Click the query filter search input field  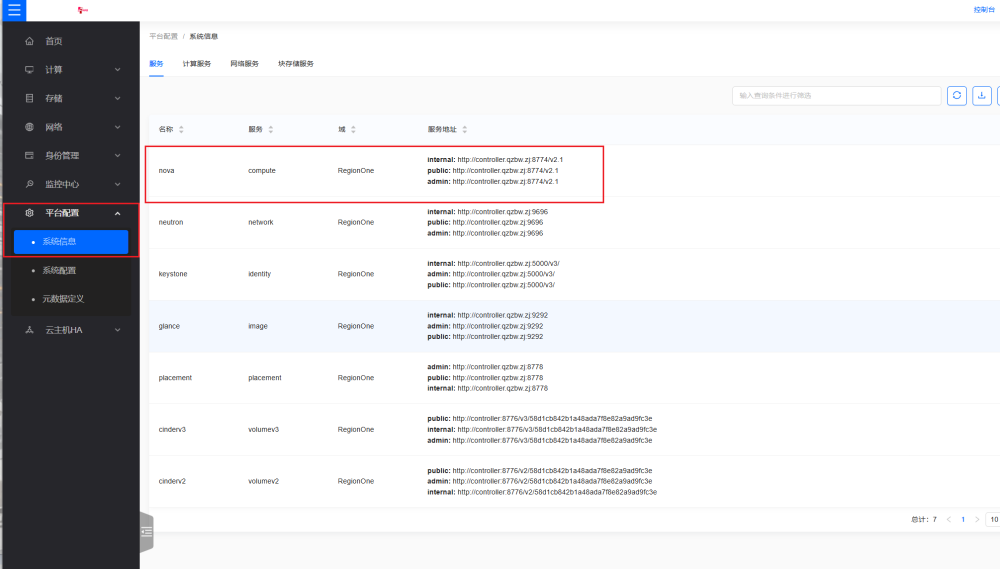point(836,96)
